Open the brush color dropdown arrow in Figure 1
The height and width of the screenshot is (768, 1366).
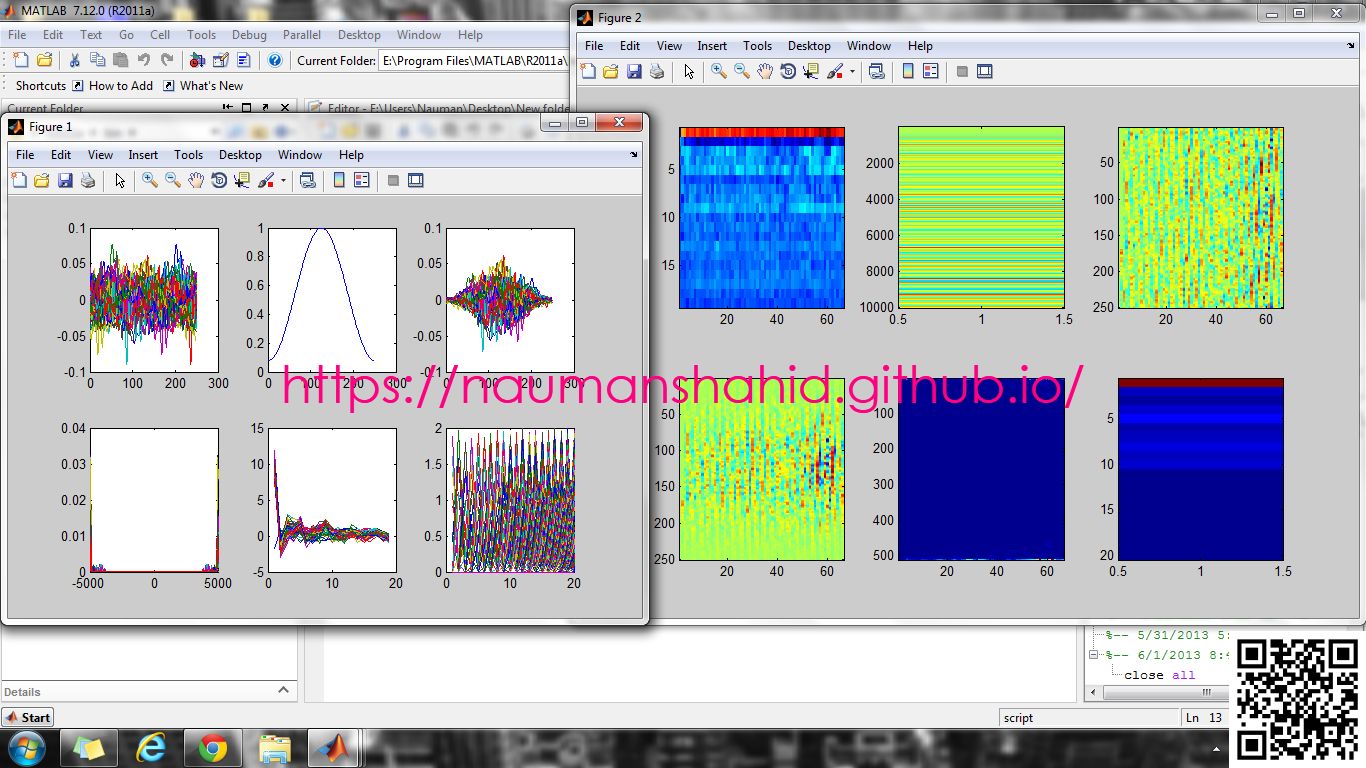coord(283,181)
